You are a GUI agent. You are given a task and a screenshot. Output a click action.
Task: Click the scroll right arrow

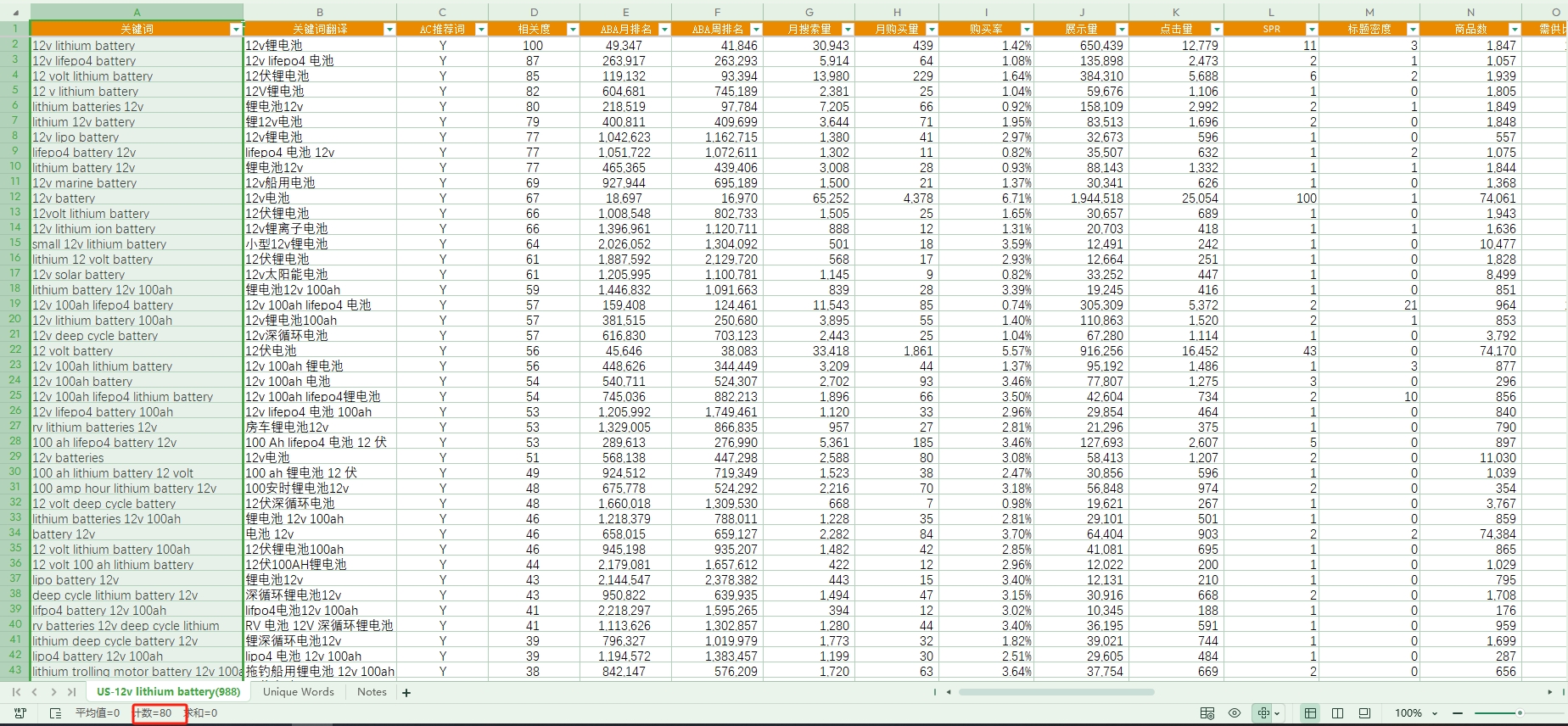coord(1550,692)
